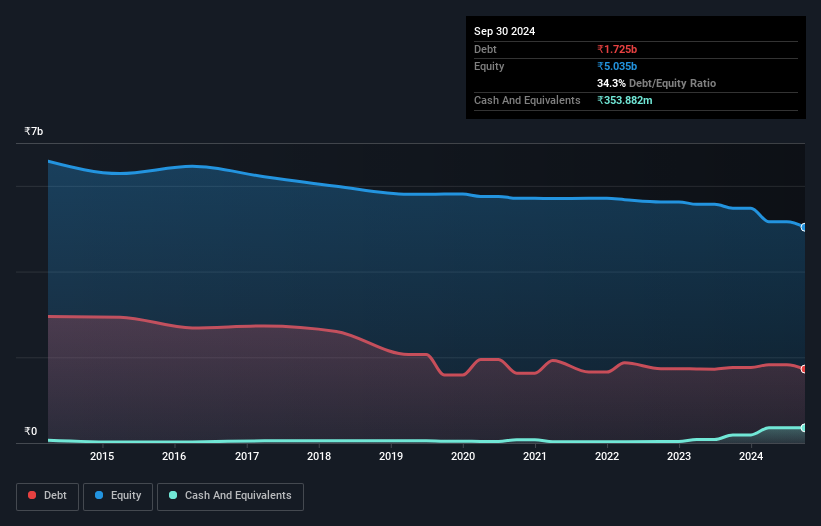Click the blue dot in Equity legend

pyautogui.click(x=99, y=495)
